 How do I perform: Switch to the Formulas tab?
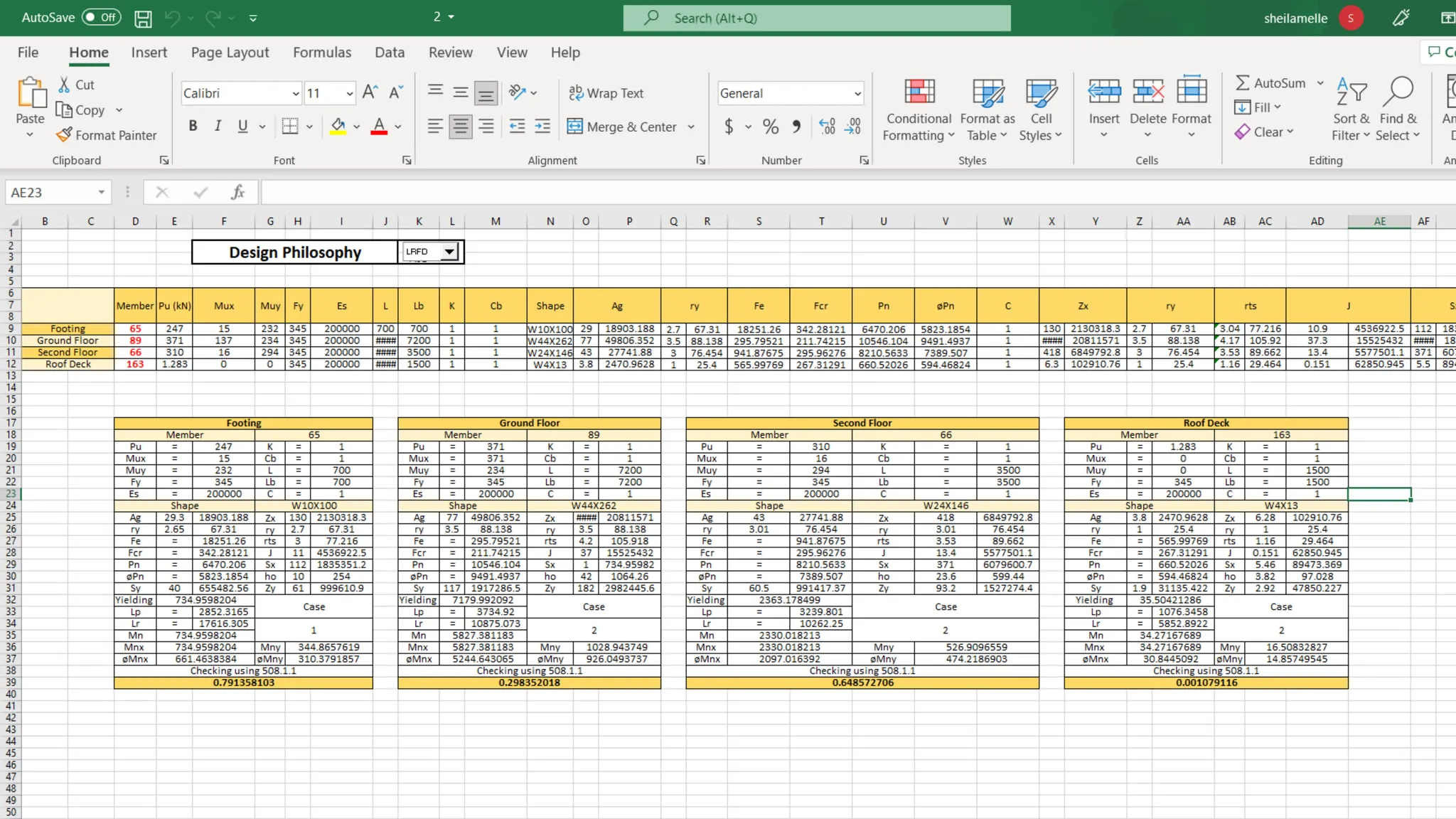321,53
